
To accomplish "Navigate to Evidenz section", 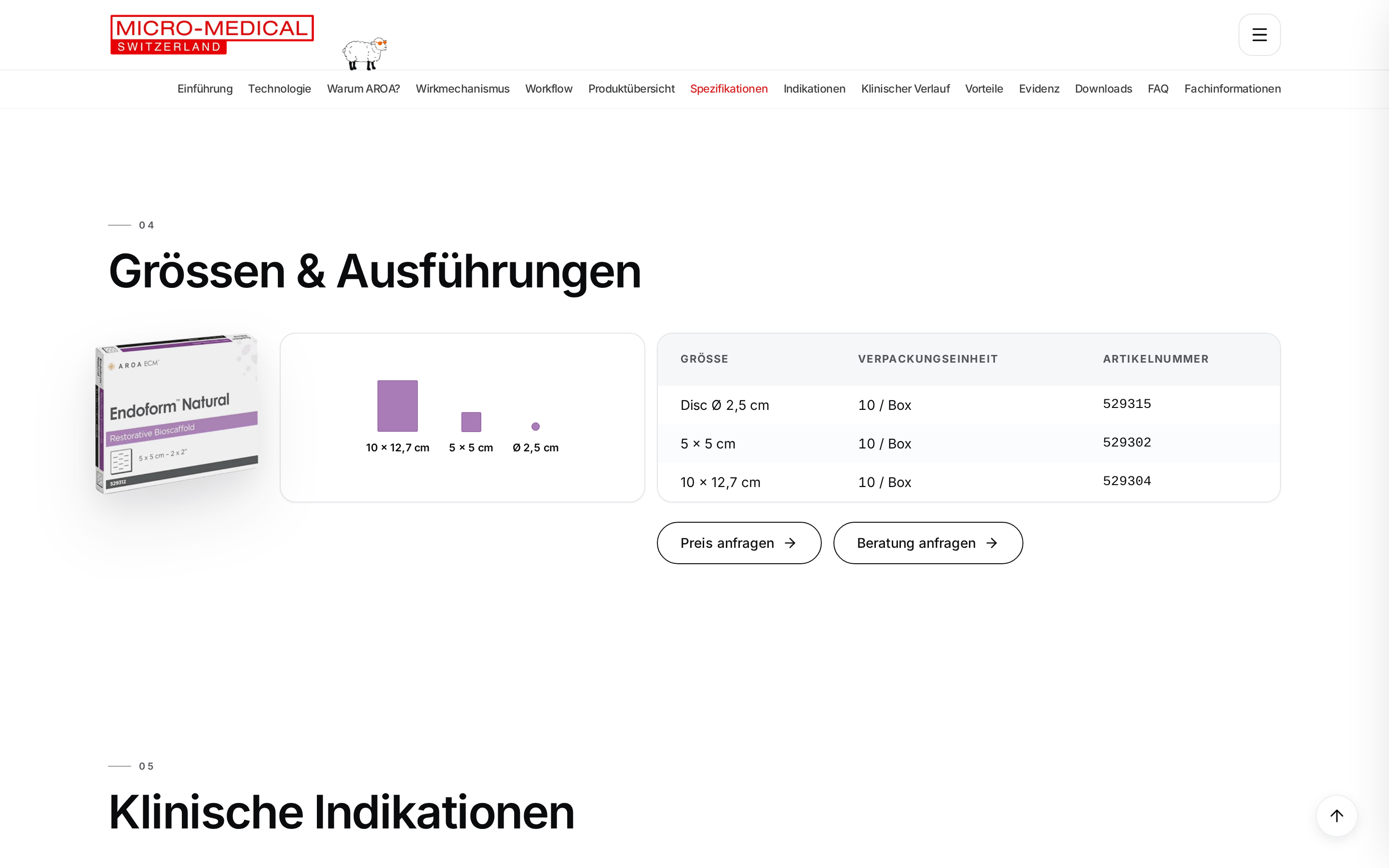I will [x=1039, y=89].
